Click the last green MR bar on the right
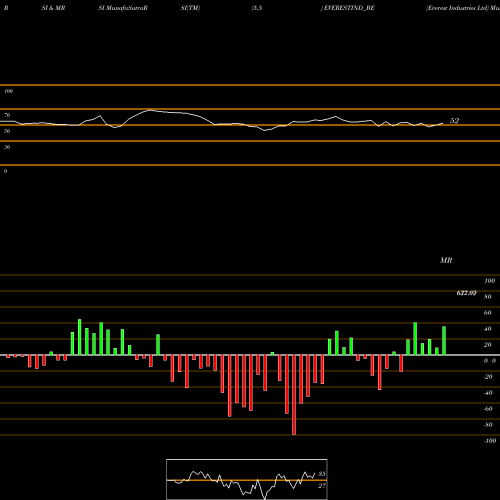 (x=444, y=341)
